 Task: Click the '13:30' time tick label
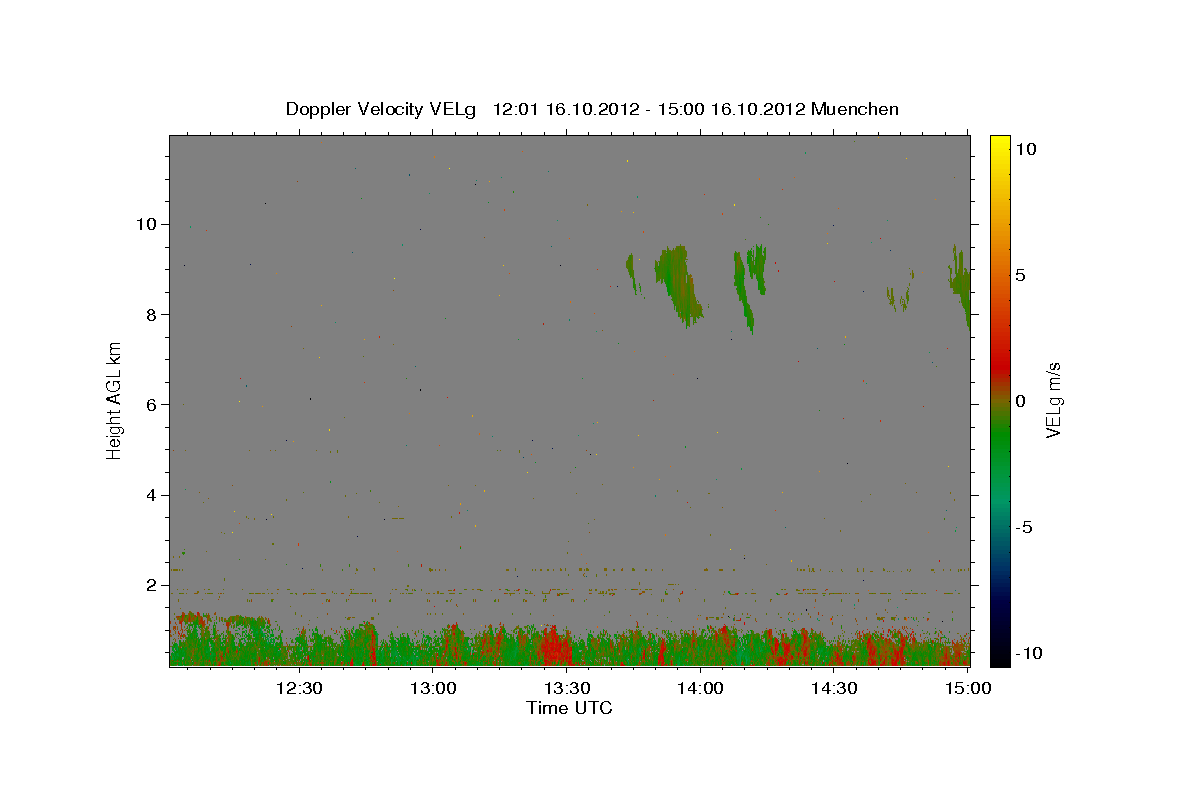(567, 688)
